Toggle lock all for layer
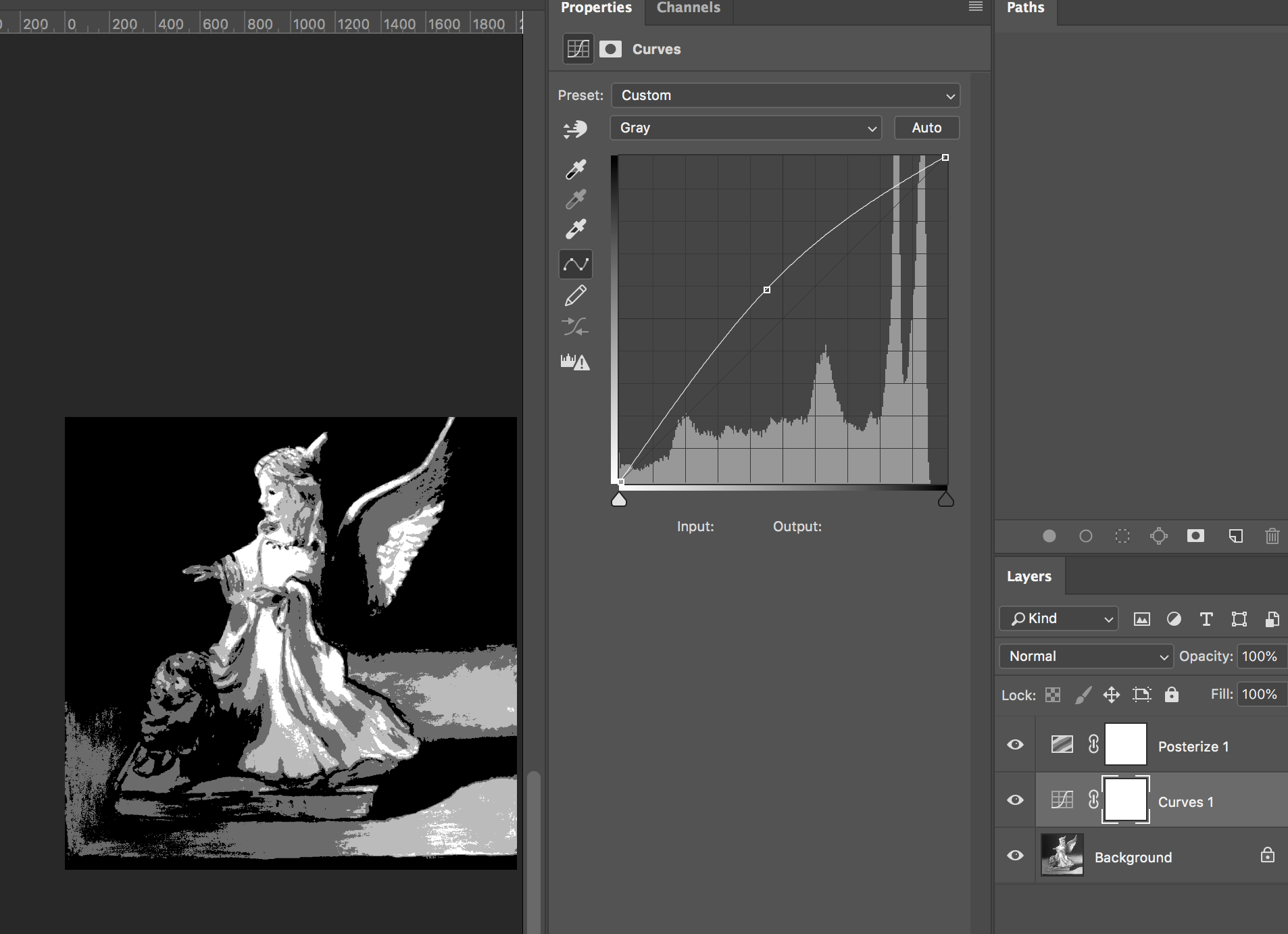The width and height of the screenshot is (1288, 934). pos(1172,695)
